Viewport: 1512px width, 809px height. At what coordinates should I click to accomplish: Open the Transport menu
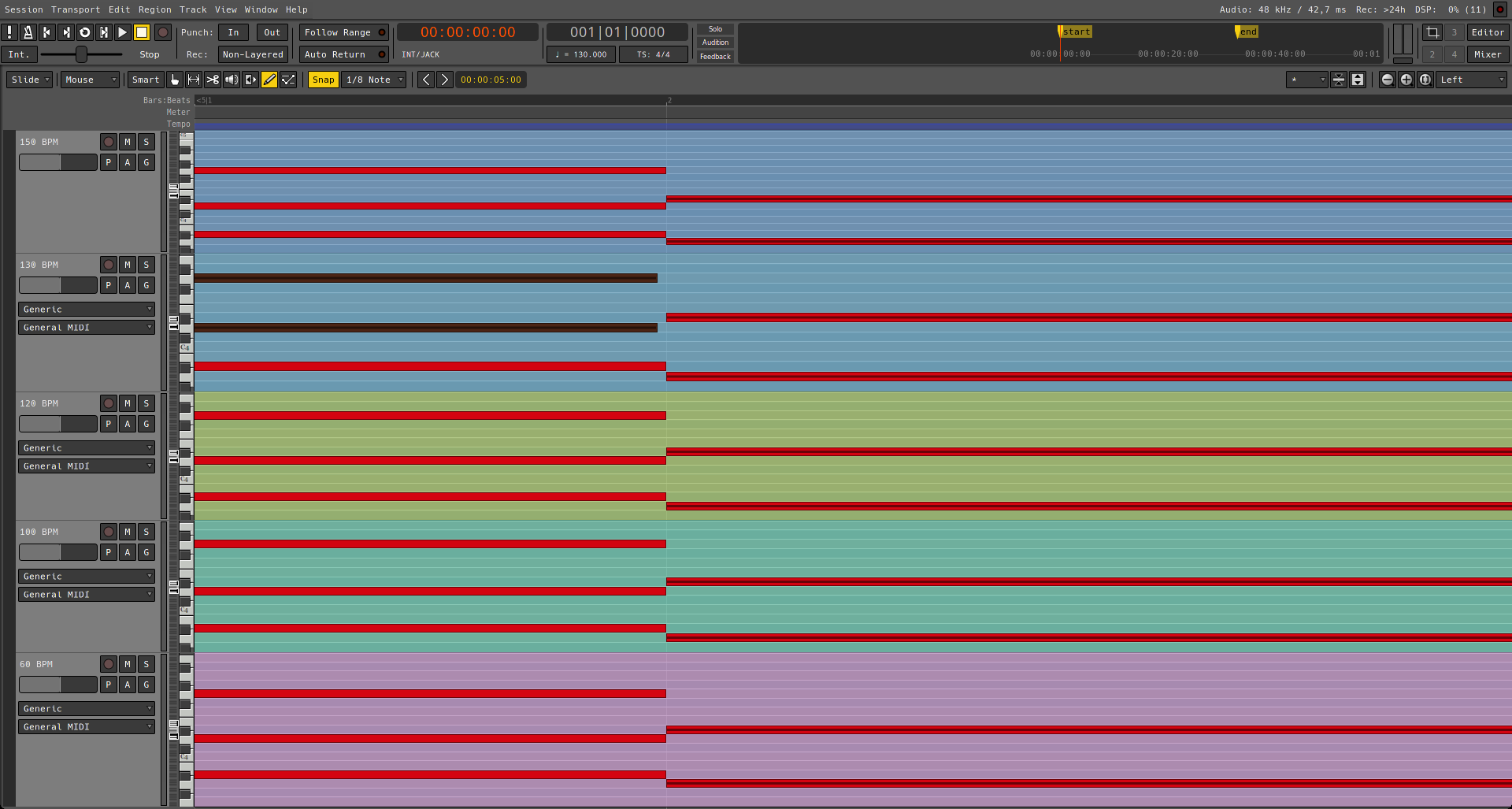[76, 9]
